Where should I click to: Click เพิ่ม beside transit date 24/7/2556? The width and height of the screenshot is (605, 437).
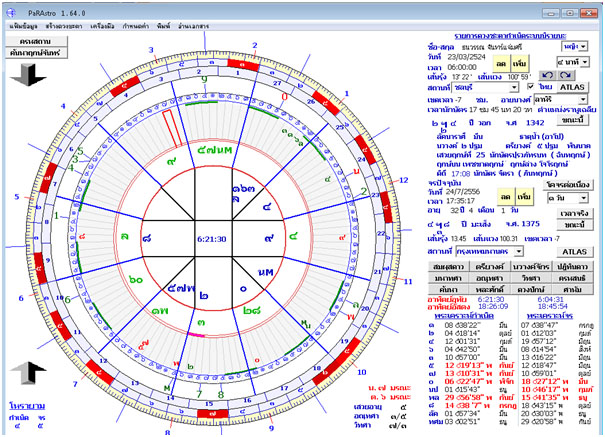(x=524, y=196)
